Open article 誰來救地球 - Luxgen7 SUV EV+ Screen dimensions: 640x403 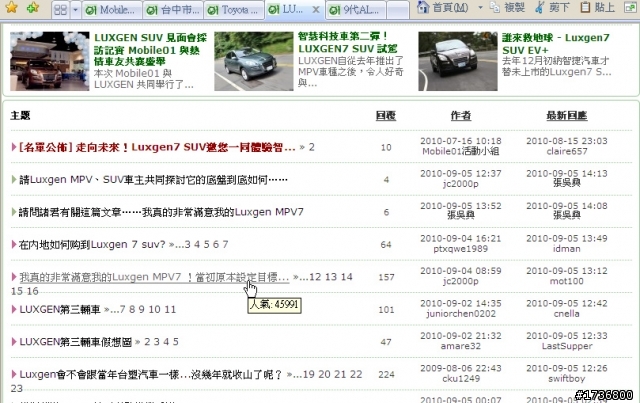click(x=556, y=44)
